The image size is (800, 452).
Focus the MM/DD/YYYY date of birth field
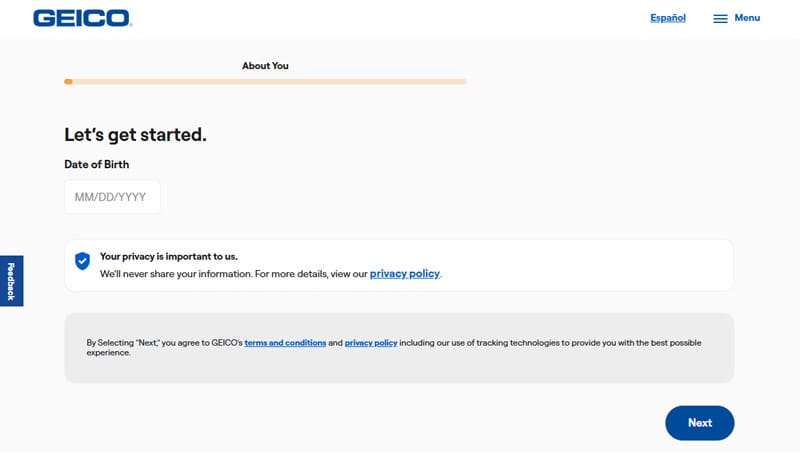click(112, 197)
